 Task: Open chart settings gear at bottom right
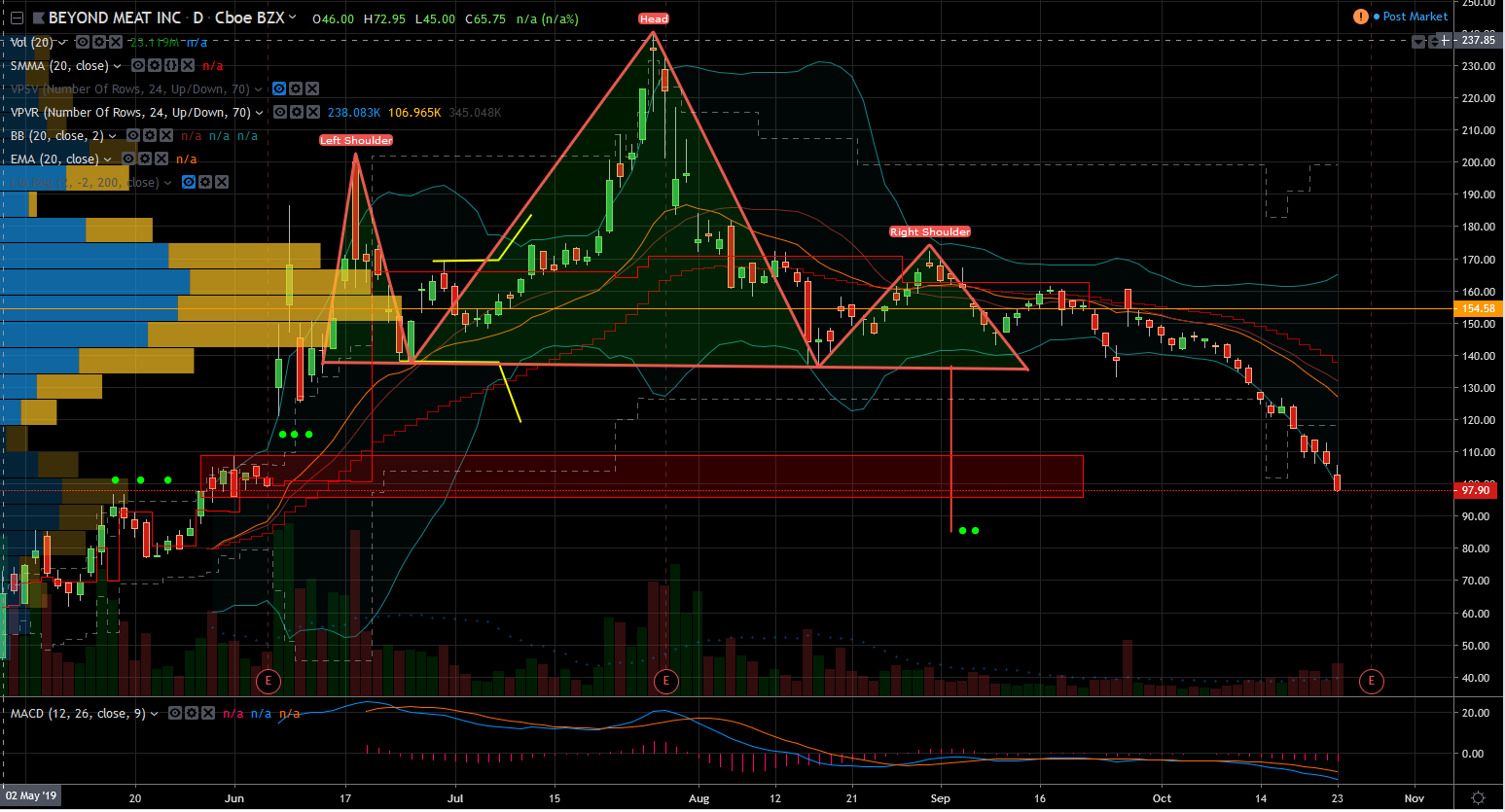click(x=1478, y=798)
